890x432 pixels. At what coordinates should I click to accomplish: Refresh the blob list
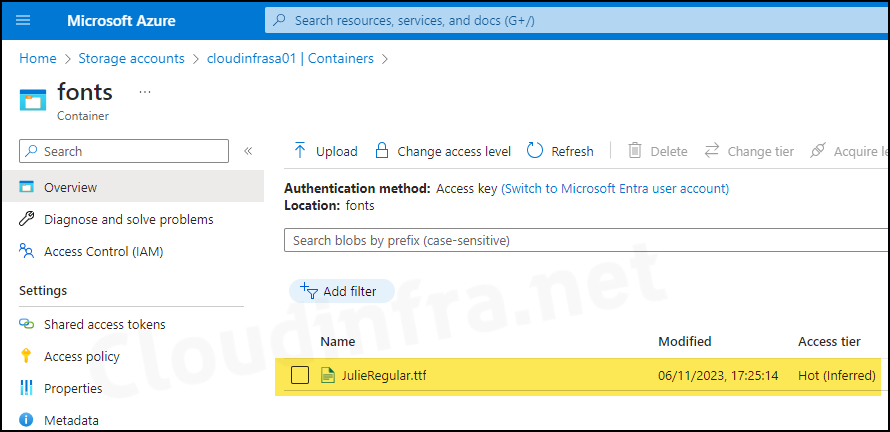coord(560,151)
